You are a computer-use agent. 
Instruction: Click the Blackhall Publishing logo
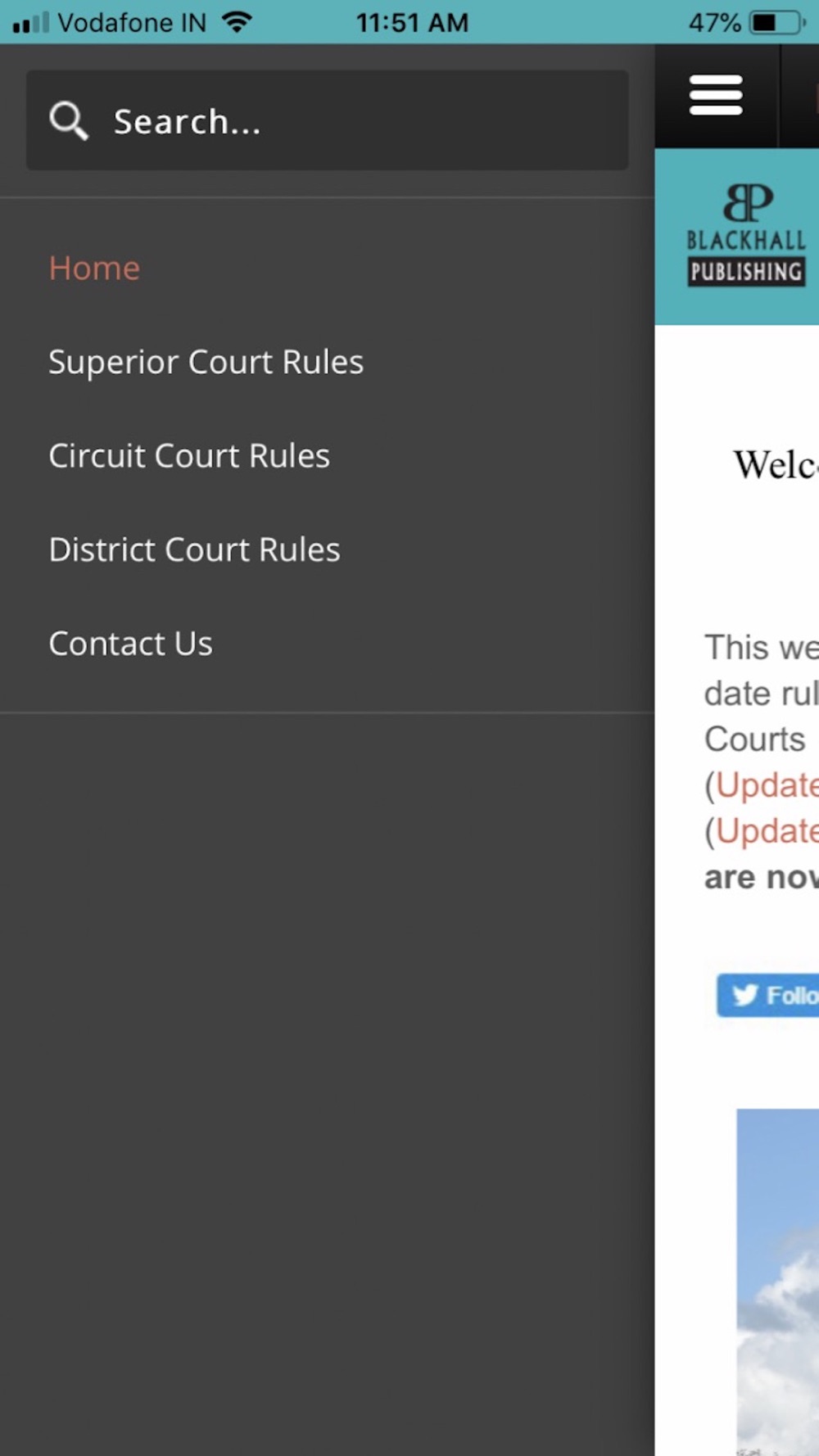(746, 235)
